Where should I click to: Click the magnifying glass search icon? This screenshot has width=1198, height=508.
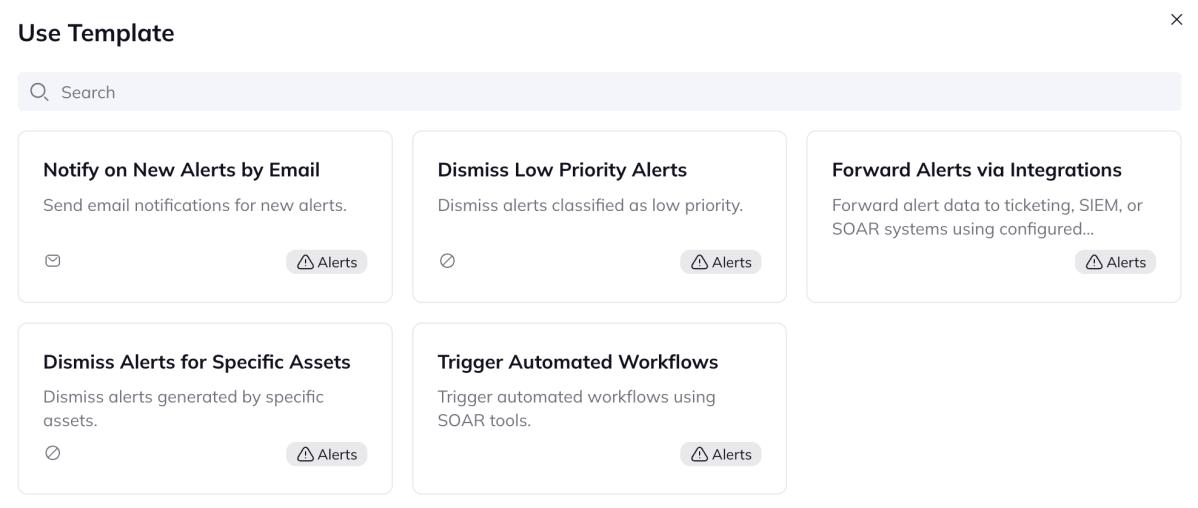pyautogui.click(x=40, y=92)
